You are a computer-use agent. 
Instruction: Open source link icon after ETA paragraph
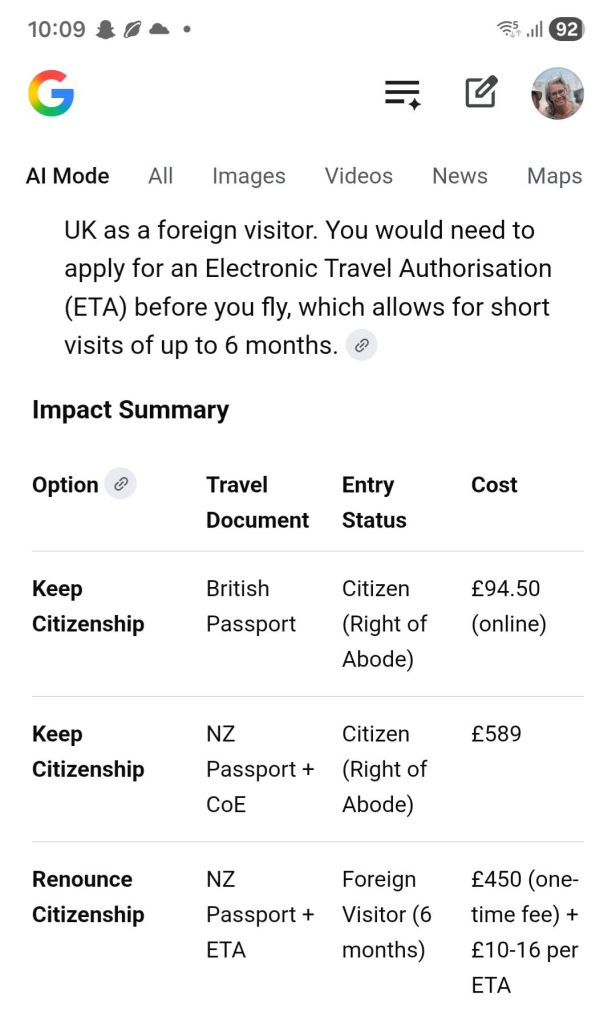[x=362, y=345]
